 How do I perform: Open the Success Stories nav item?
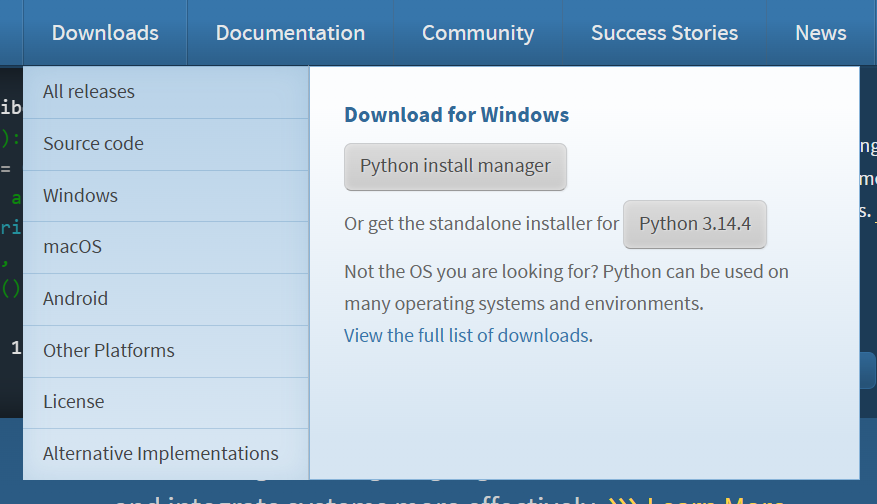pyautogui.click(x=664, y=32)
